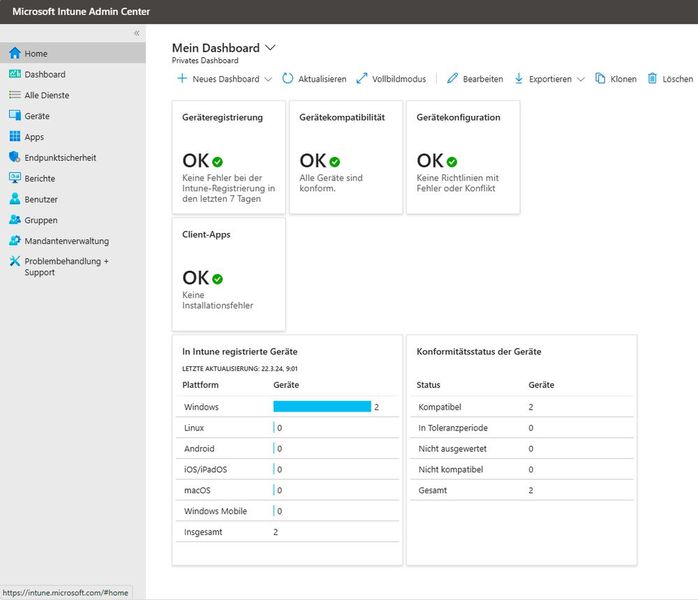Screen dimensions: 698x600
Task: Collapse the sidebar with double-chevron icon
Action: [x=137, y=33]
